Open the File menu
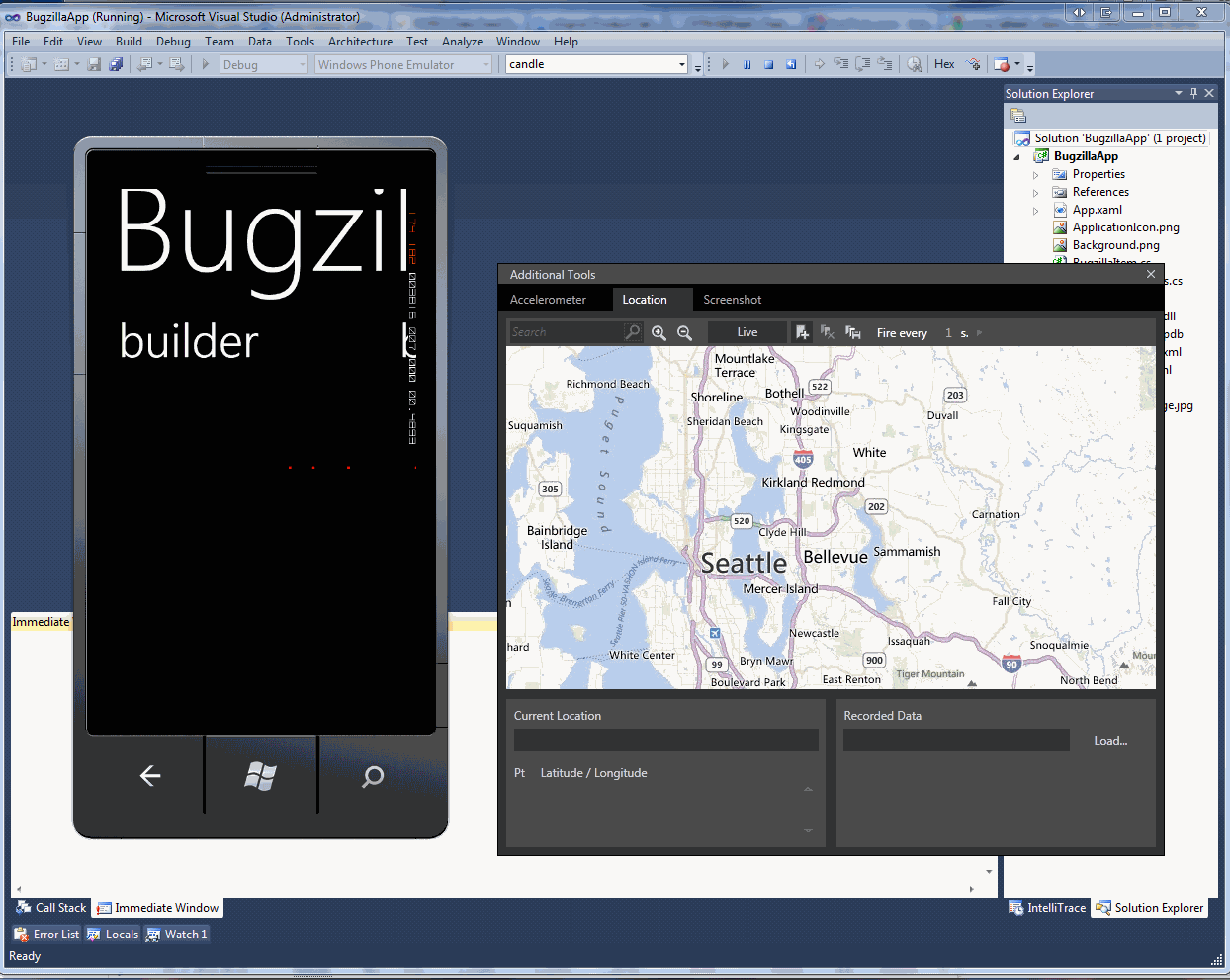This screenshot has width=1230, height=980. pos(21,42)
